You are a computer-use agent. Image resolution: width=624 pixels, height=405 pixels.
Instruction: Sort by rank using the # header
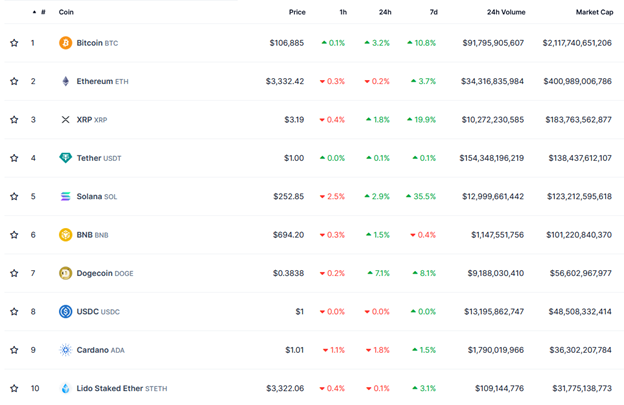[x=39, y=12]
